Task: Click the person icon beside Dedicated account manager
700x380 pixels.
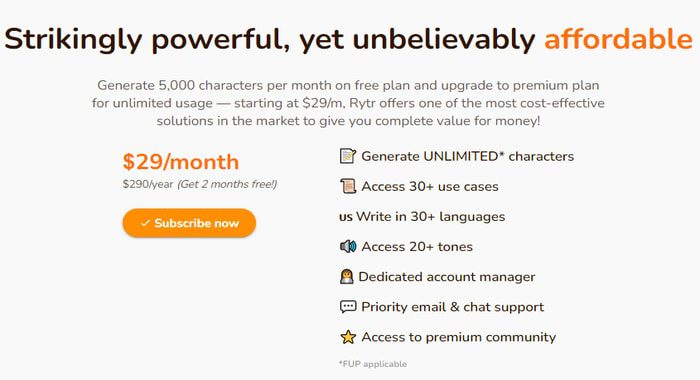Action: (x=346, y=277)
